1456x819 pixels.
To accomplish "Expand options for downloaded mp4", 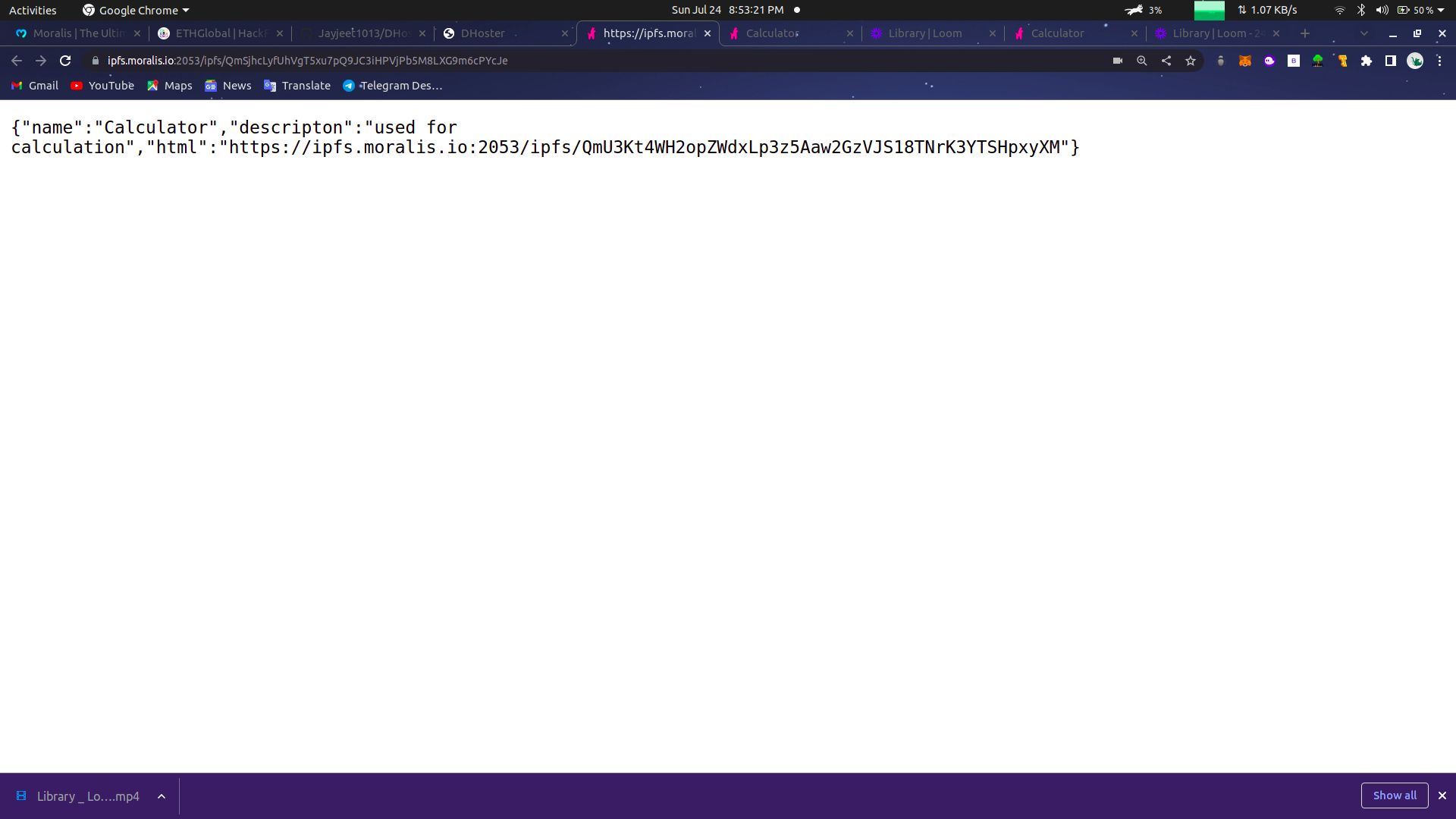I will click(x=162, y=796).
